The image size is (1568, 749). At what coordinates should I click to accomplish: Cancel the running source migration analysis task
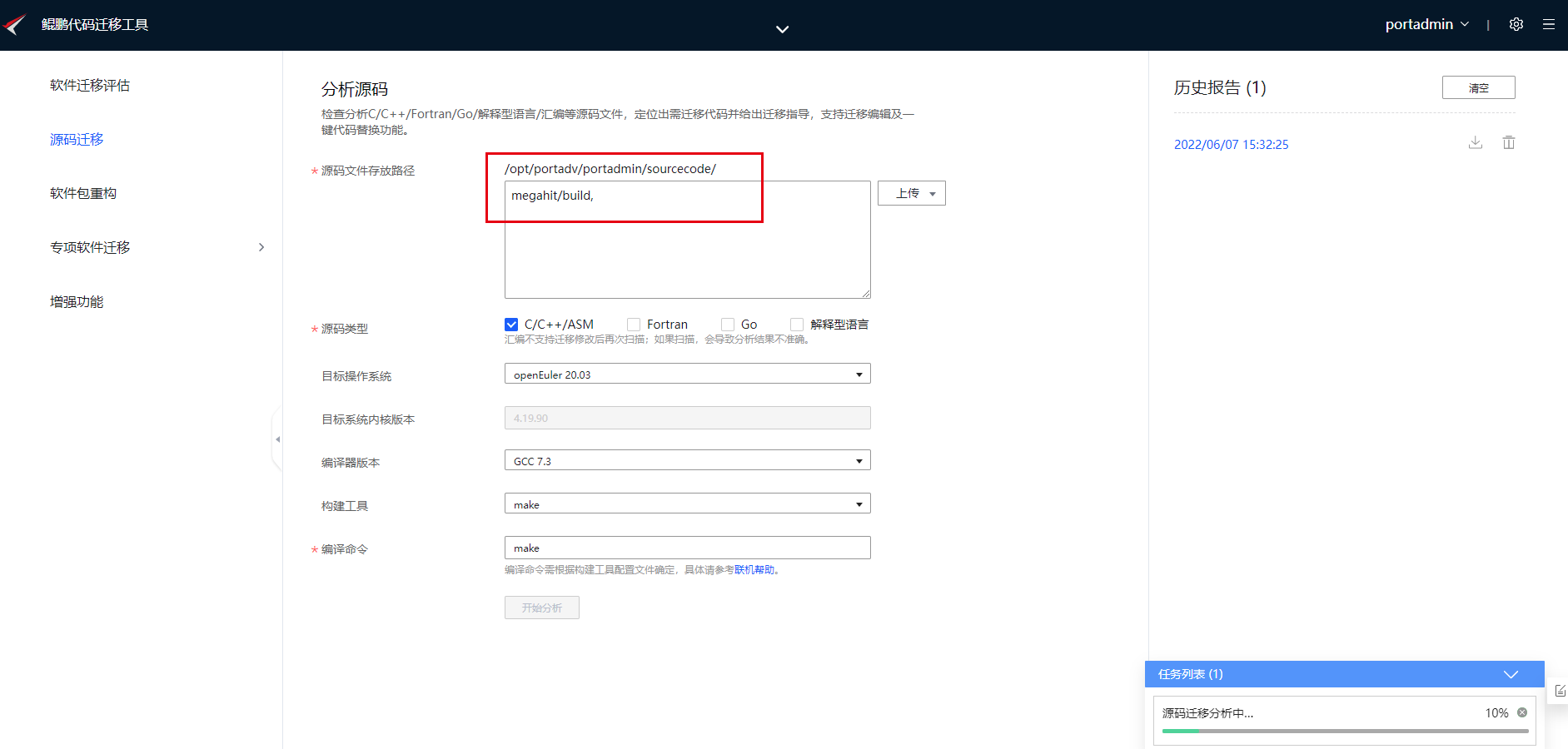tap(1522, 712)
